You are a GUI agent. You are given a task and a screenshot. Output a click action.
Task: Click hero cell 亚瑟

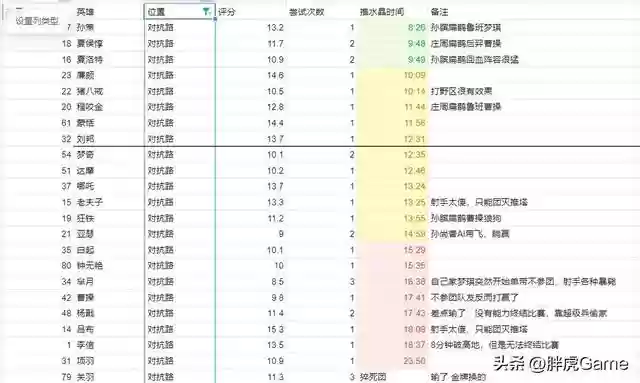click(x=85, y=234)
